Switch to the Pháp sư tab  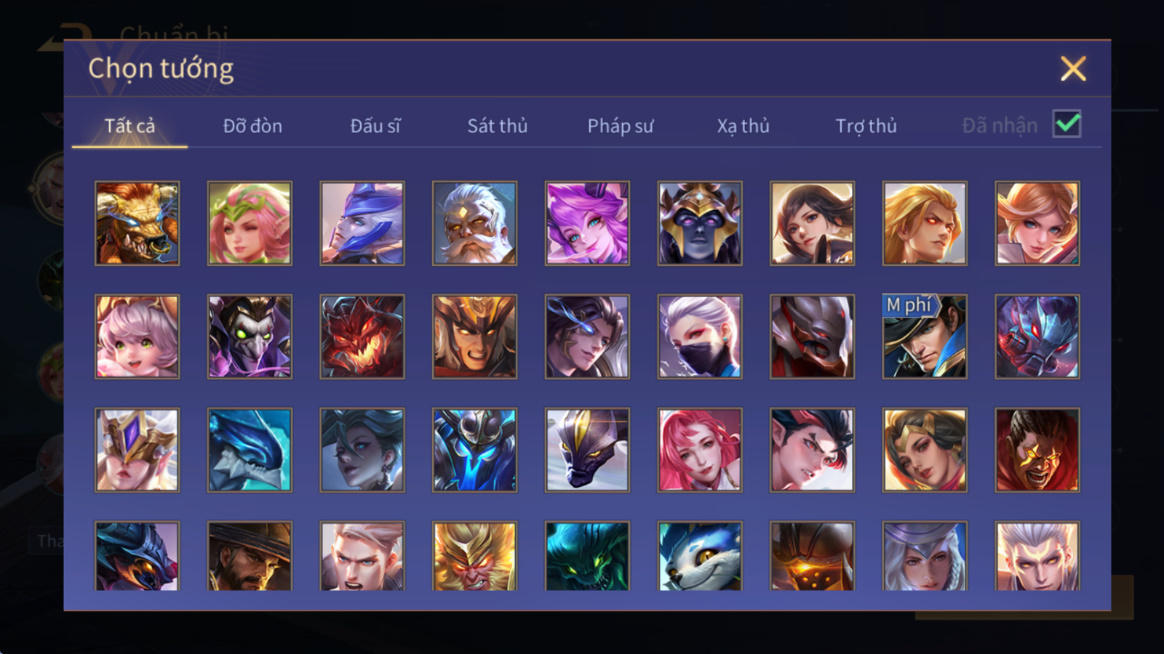[621, 126]
